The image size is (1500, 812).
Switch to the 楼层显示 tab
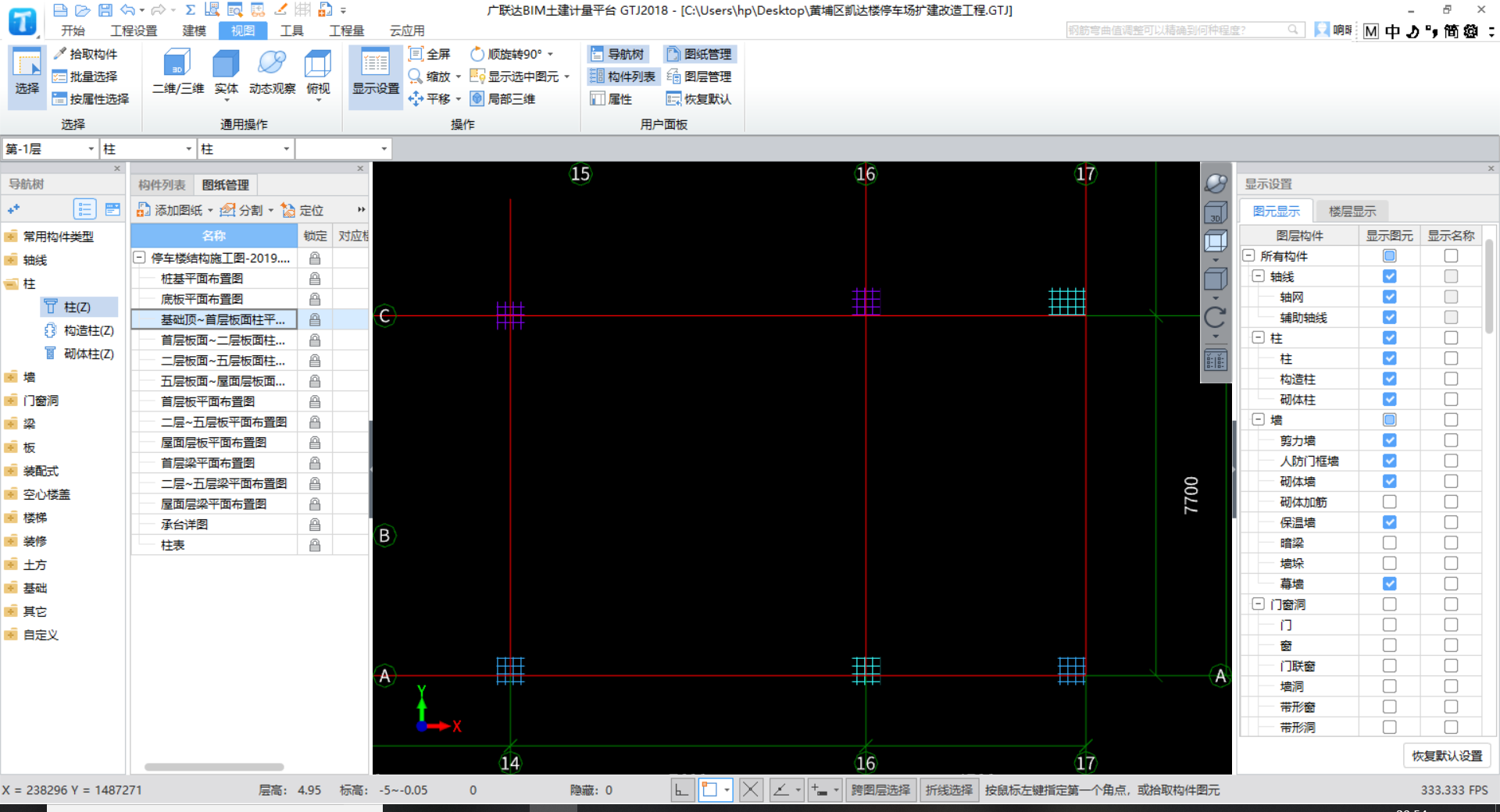point(1352,211)
